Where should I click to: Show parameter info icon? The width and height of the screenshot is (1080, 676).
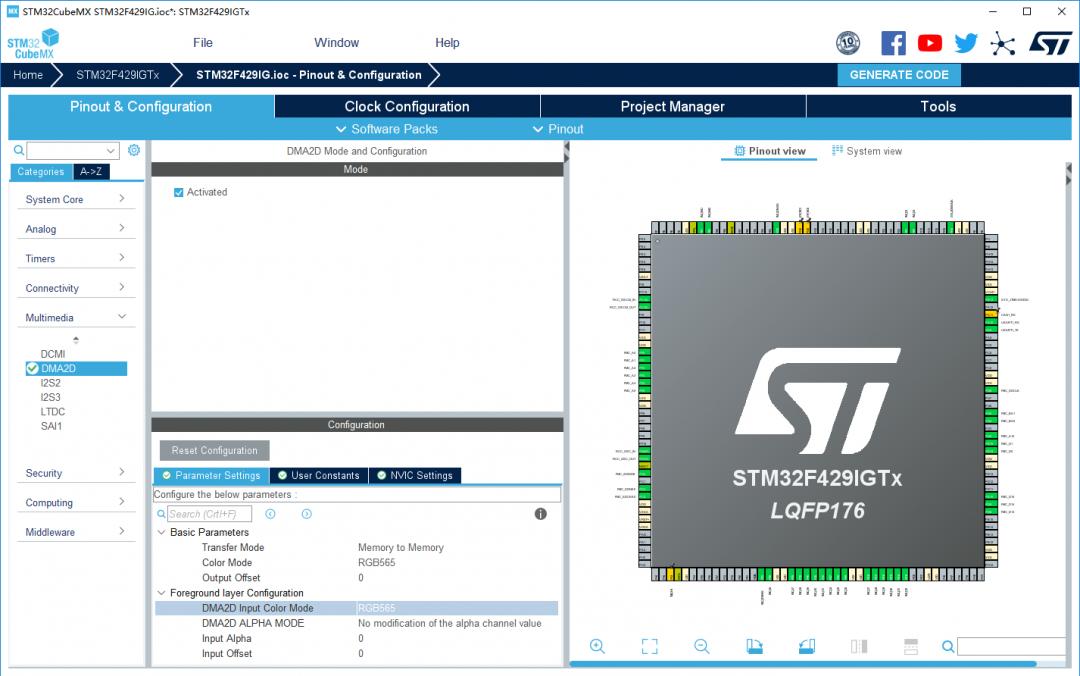click(x=541, y=514)
